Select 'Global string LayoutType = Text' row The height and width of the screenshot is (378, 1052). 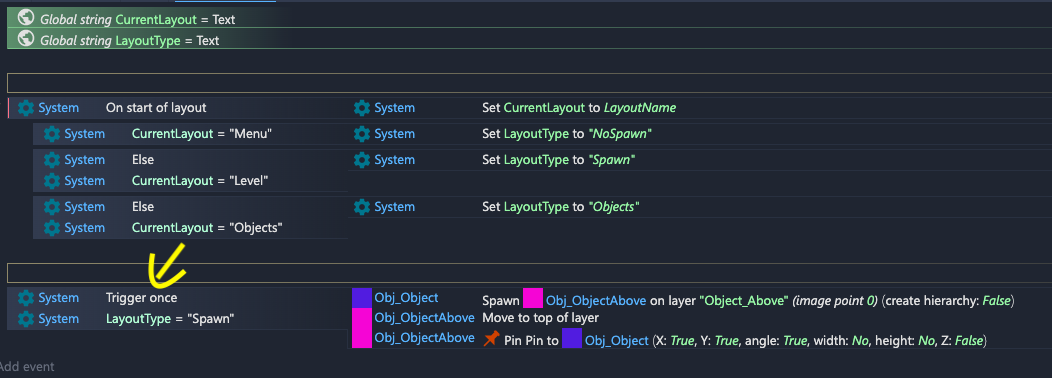529,40
